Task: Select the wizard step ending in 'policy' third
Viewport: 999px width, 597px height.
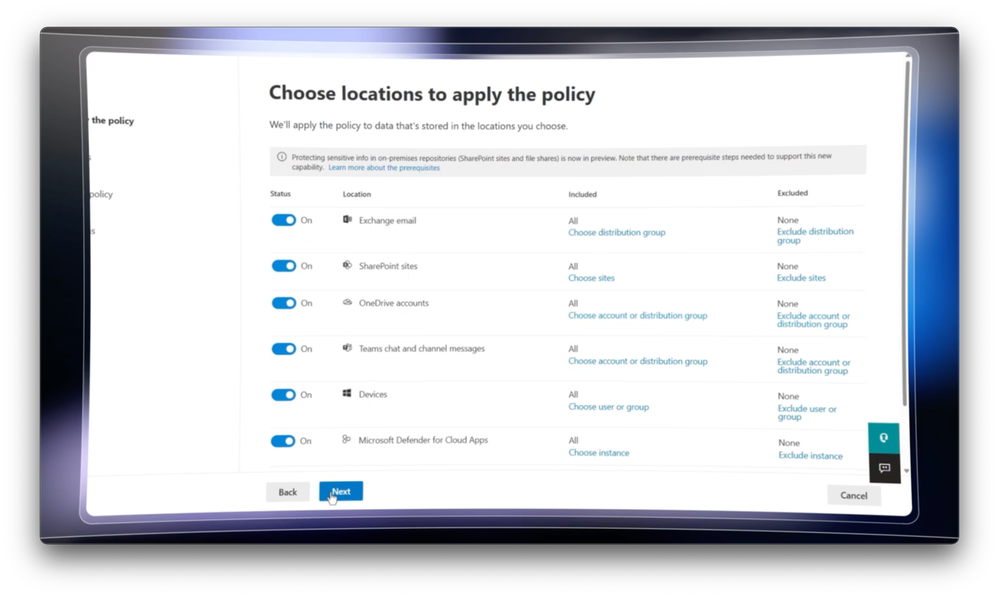Action: point(101,194)
